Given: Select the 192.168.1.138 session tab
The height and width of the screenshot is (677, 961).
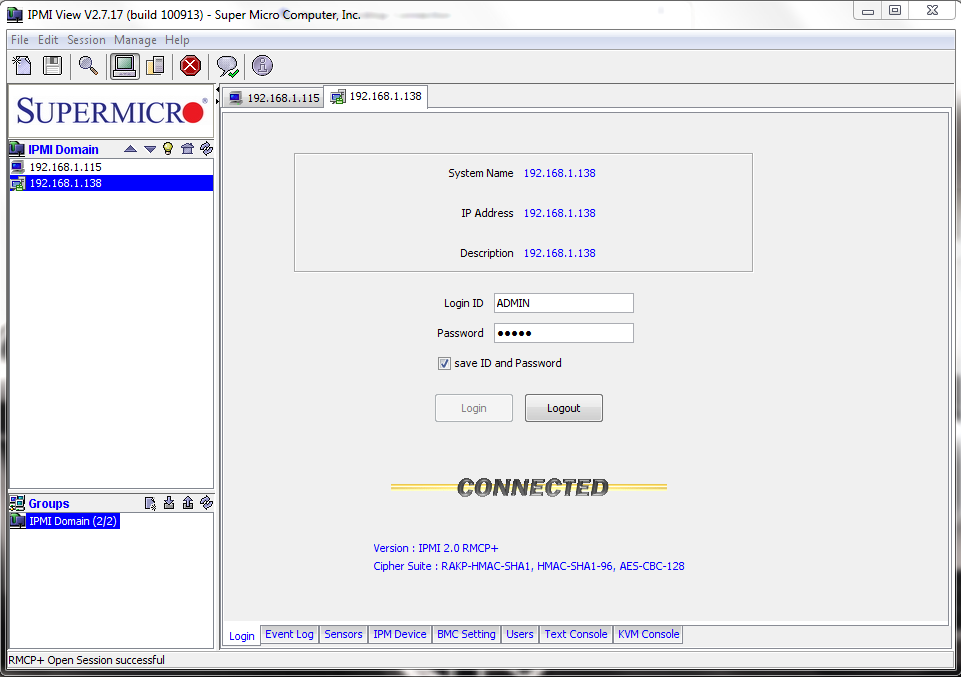Looking at the screenshot, I should 376,96.
